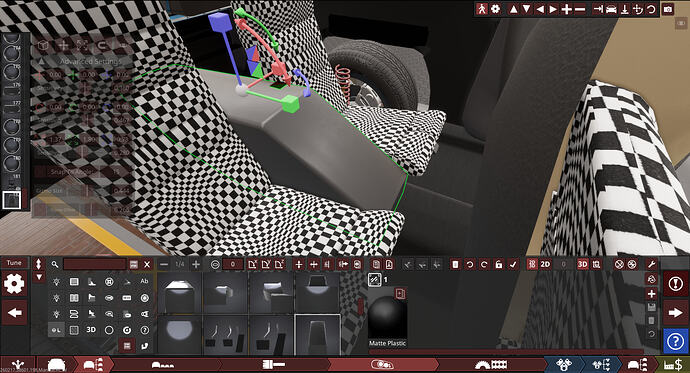This screenshot has height=373, width=690.
Task: Select side view arrow-to-bar icon
Action: (x=598, y=9)
